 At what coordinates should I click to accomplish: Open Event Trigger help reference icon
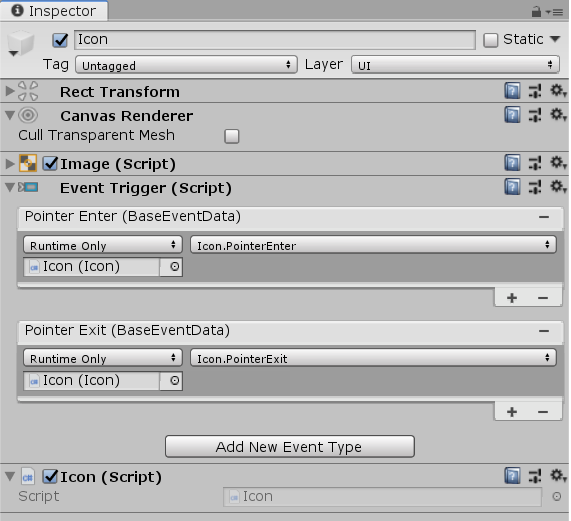click(512, 187)
